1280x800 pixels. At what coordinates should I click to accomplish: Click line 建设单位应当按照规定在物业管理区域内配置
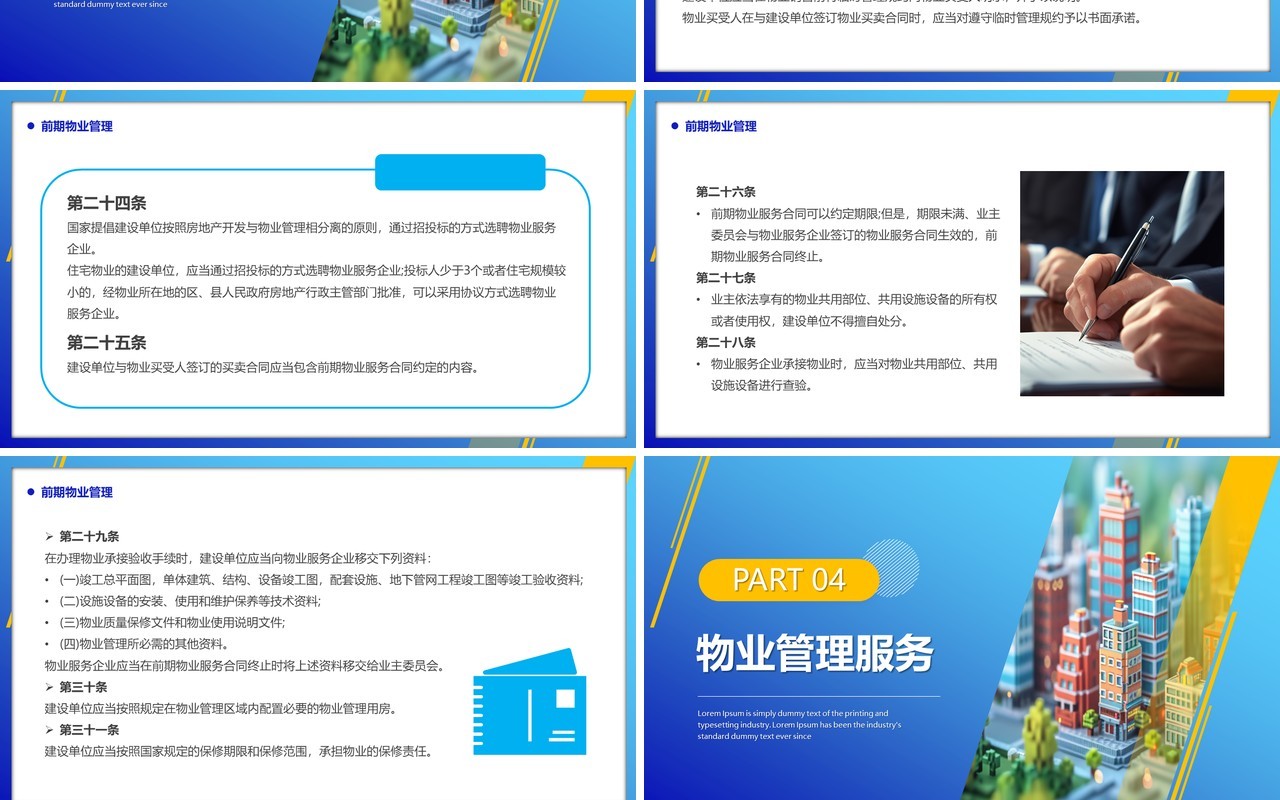point(221,709)
